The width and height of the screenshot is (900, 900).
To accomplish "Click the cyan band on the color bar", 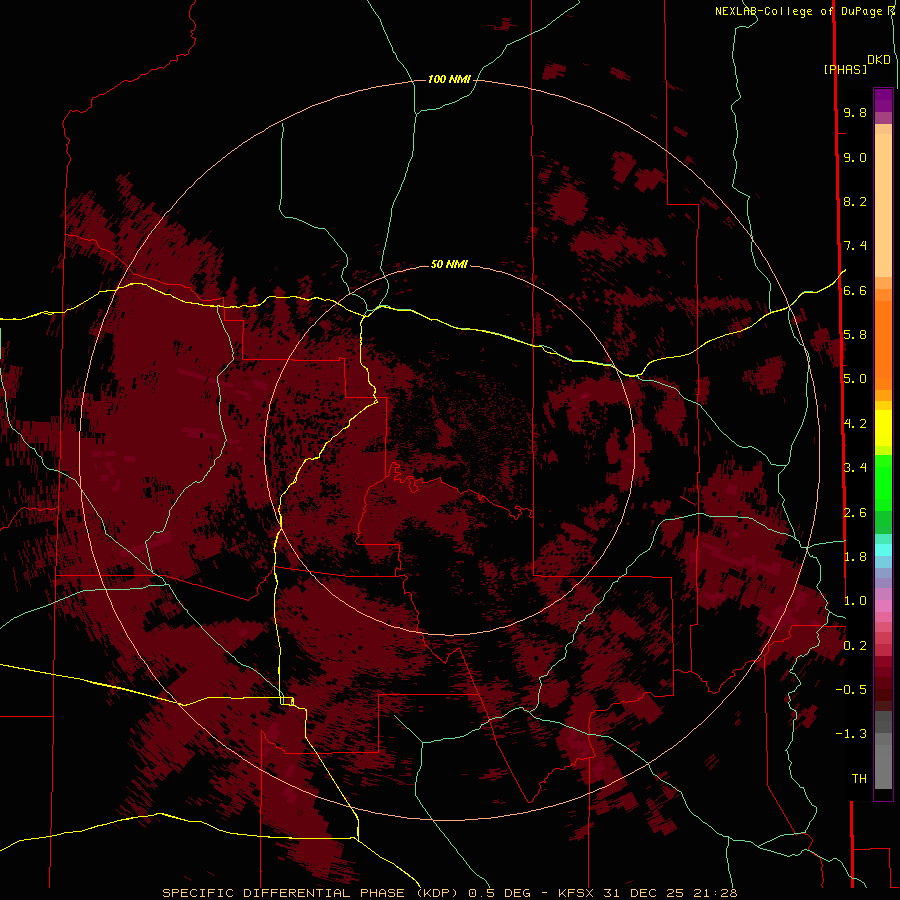I will tap(883, 550).
